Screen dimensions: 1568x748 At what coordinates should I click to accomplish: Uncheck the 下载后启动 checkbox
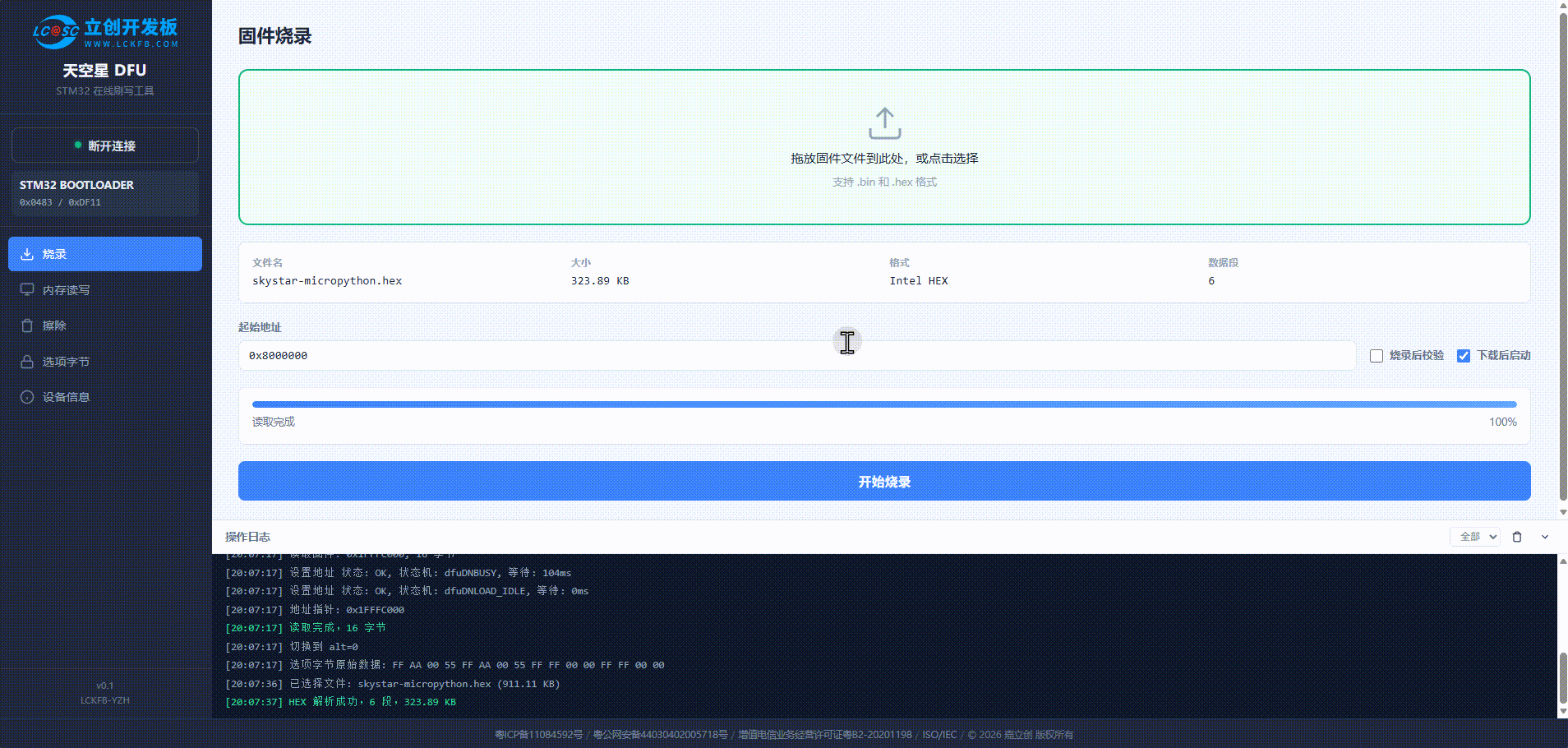coord(1464,356)
